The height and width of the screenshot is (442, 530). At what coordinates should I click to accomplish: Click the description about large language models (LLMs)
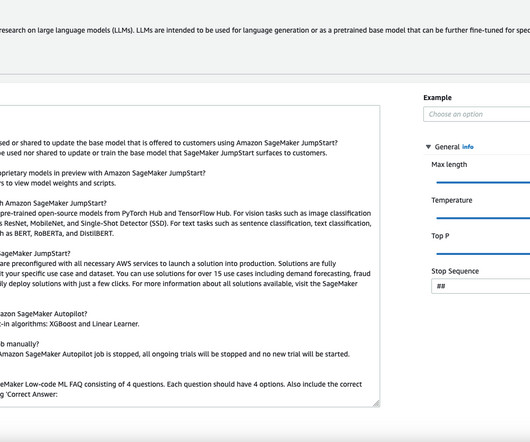(265, 30)
